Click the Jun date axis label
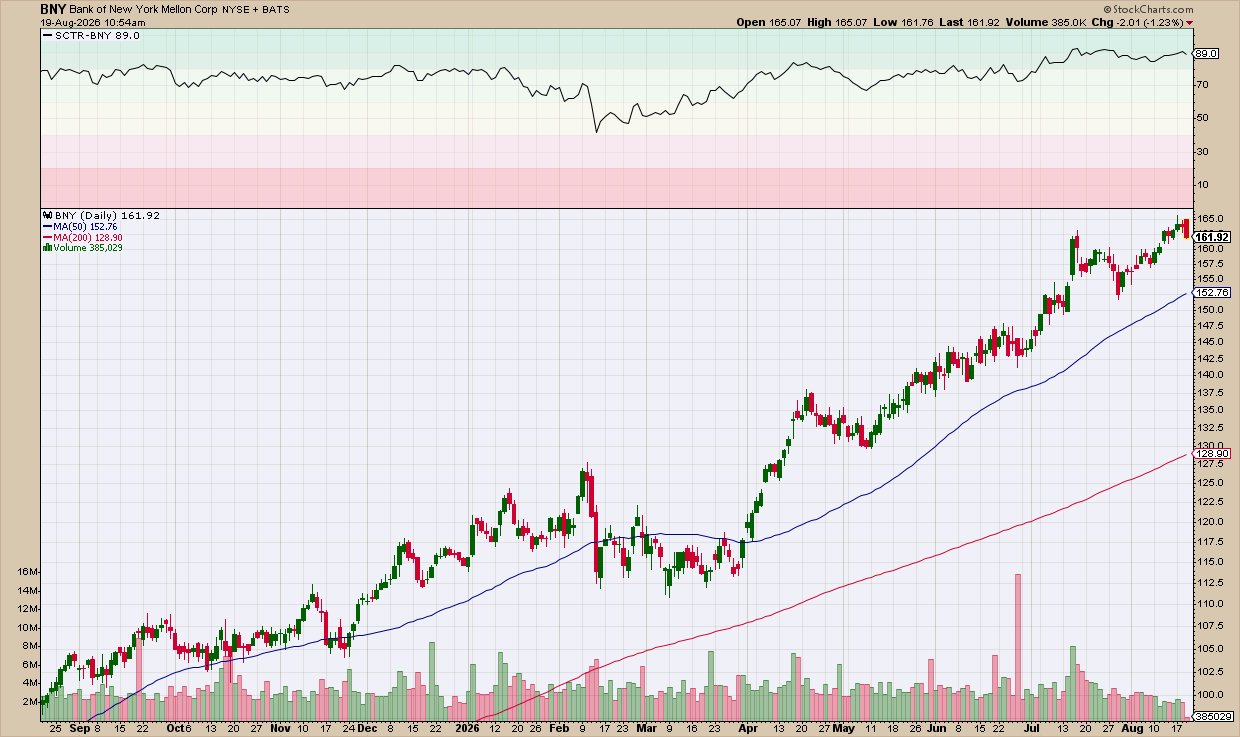 (936, 730)
